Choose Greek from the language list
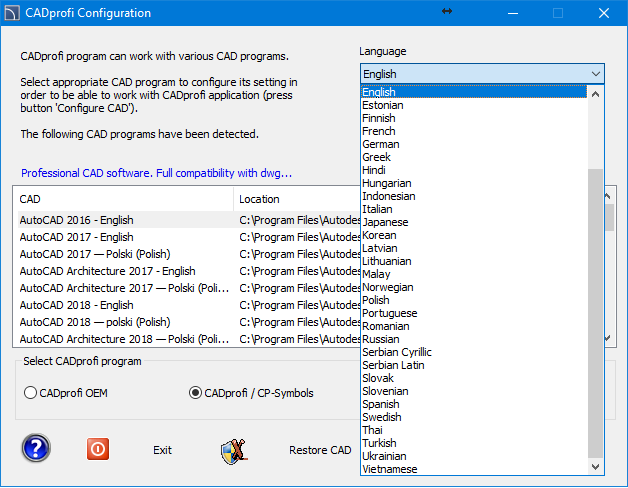Screen dimensions: 628x488 coord(474,157)
